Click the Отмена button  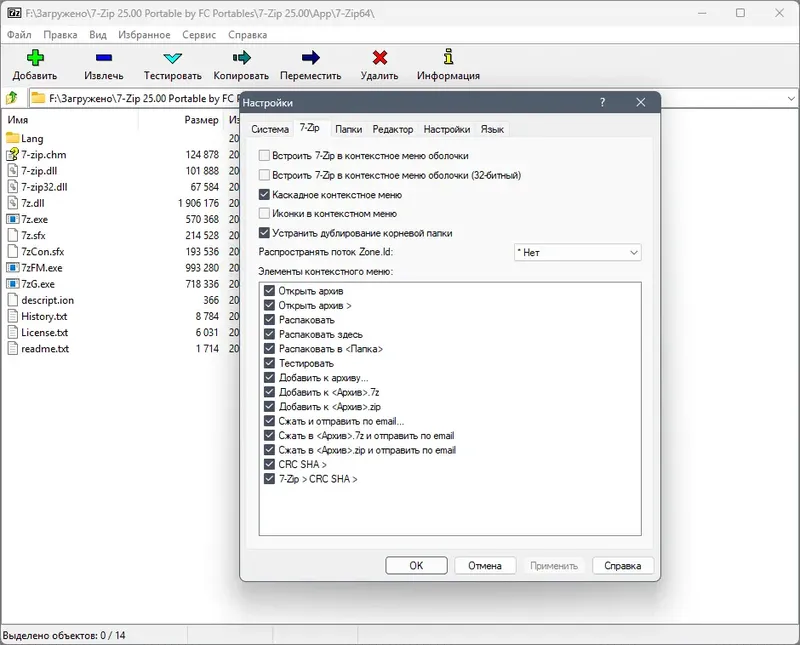pos(485,565)
